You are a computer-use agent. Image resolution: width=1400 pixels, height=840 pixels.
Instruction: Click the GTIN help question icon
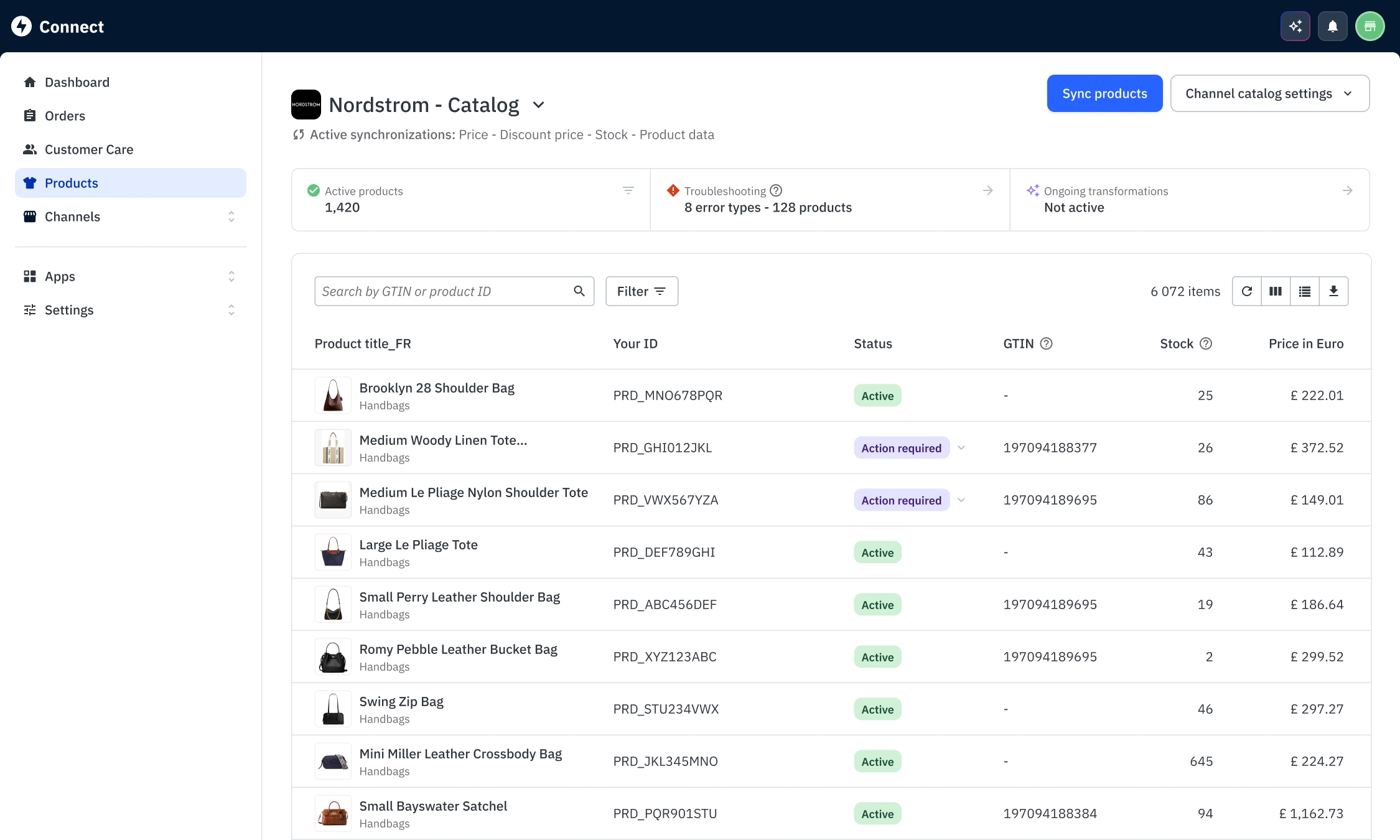pyautogui.click(x=1047, y=343)
